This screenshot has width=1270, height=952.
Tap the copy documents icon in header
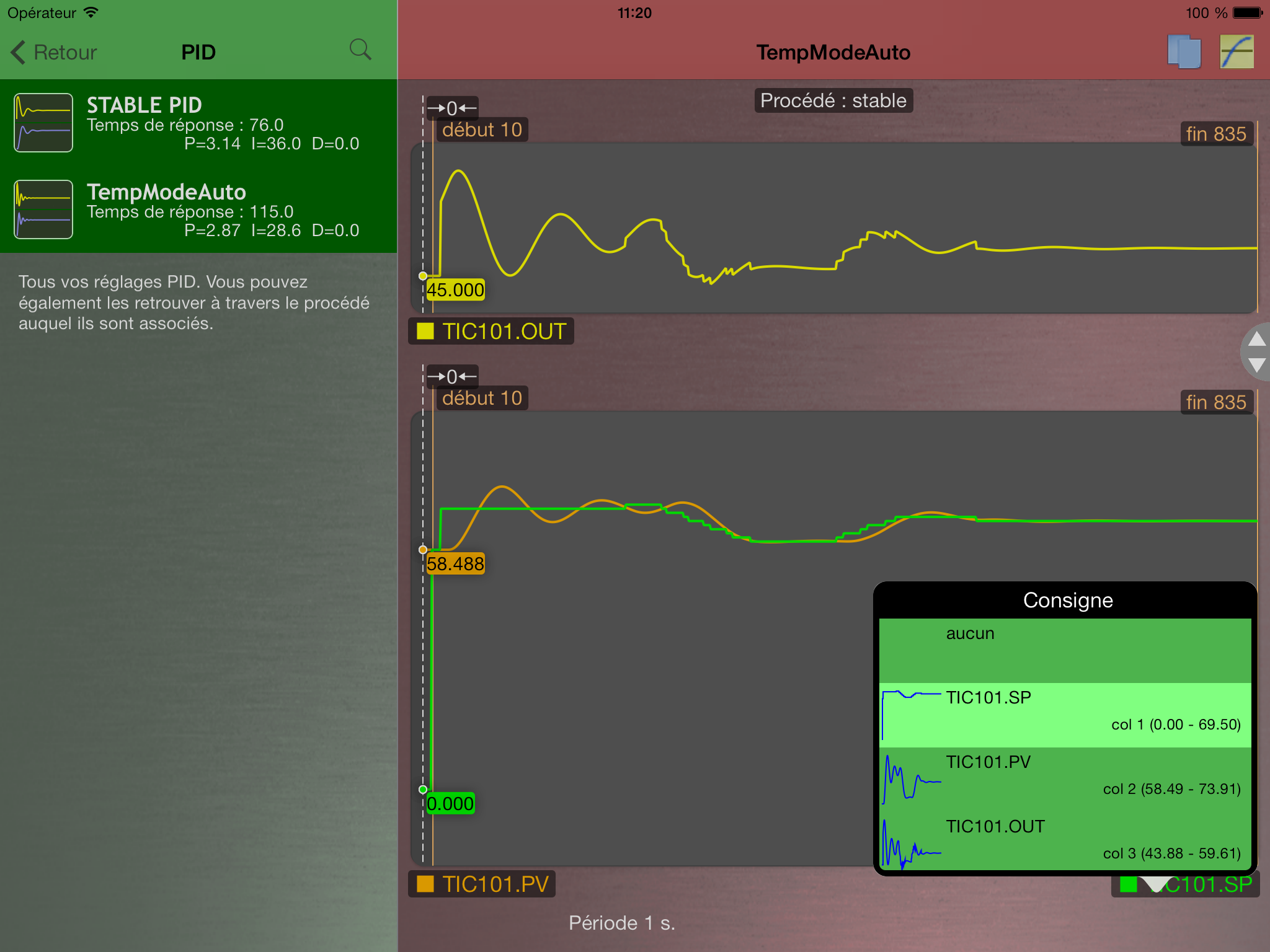coord(1184,51)
